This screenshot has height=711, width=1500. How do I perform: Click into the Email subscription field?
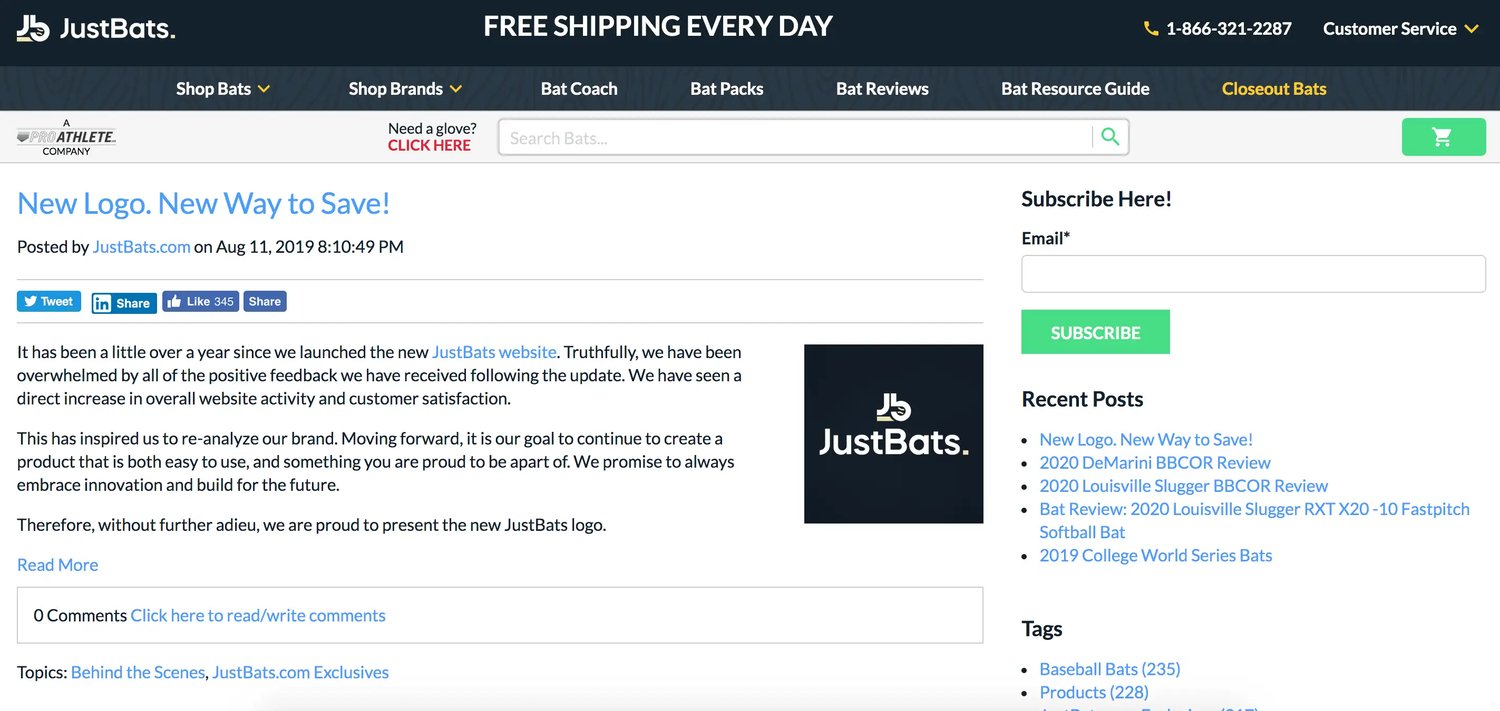(x=1253, y=274)
